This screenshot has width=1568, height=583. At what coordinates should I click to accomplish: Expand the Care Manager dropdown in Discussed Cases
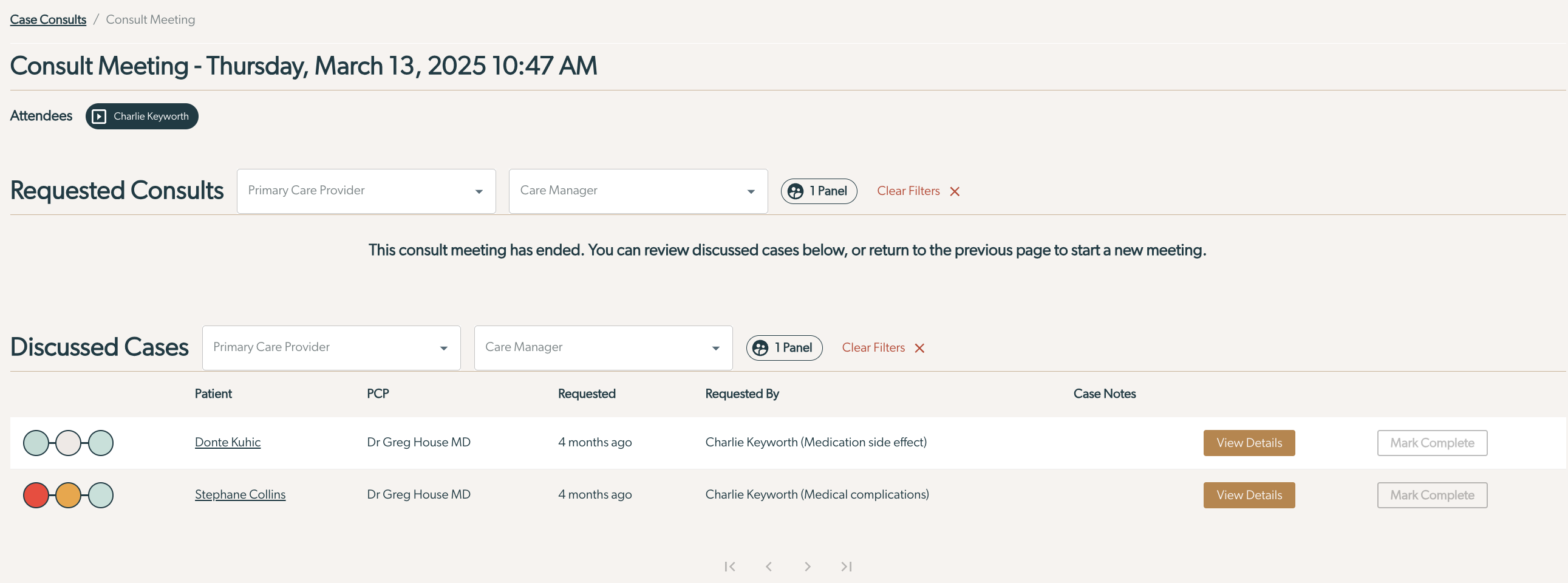tap(603, 347)
